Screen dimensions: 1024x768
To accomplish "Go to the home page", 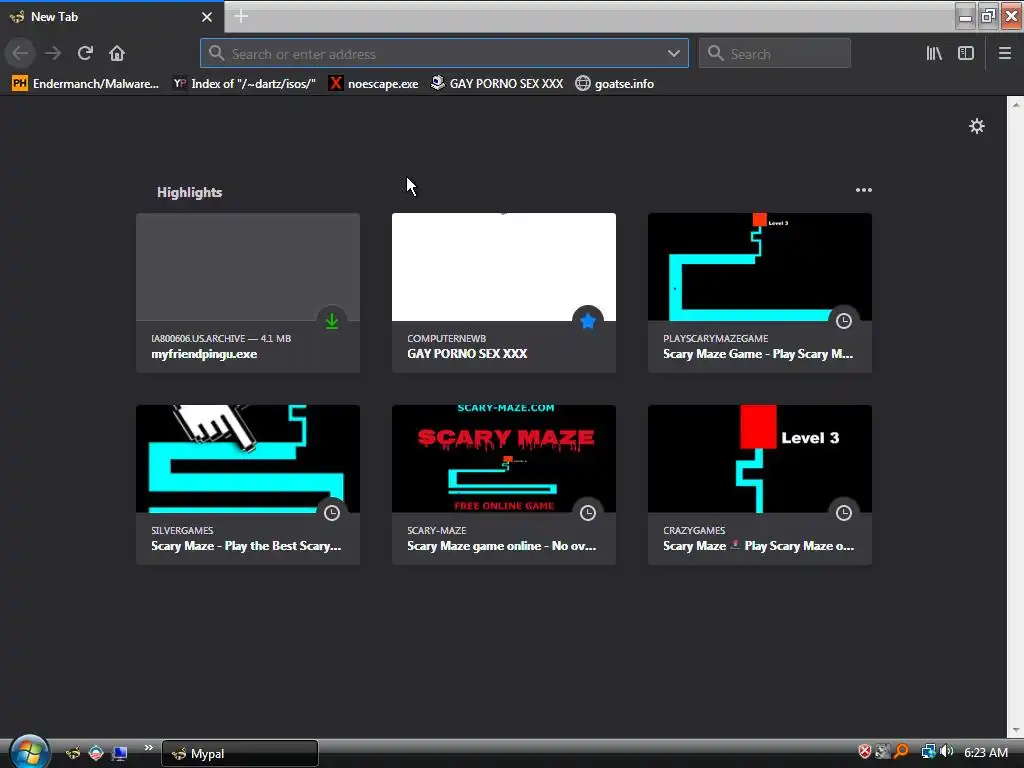I will point(117,53).
